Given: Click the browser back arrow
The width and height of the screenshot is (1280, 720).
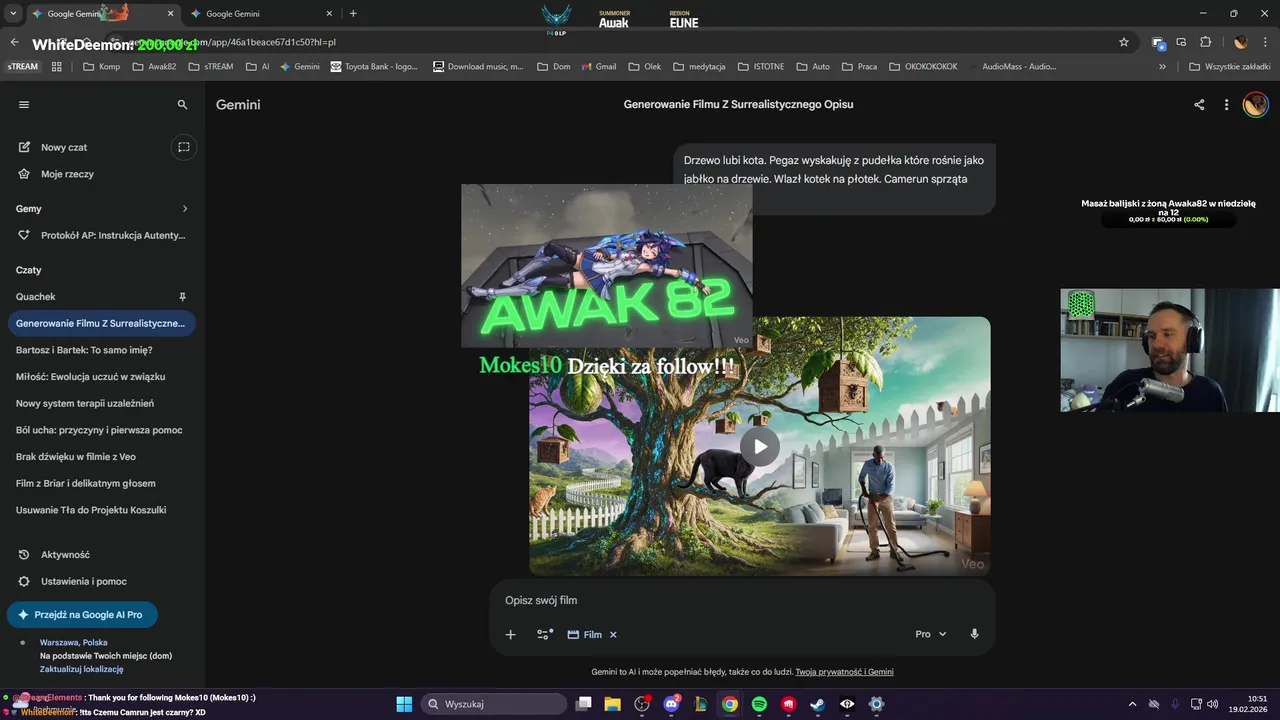Looking at the screenshot, I should pos(14,42).
